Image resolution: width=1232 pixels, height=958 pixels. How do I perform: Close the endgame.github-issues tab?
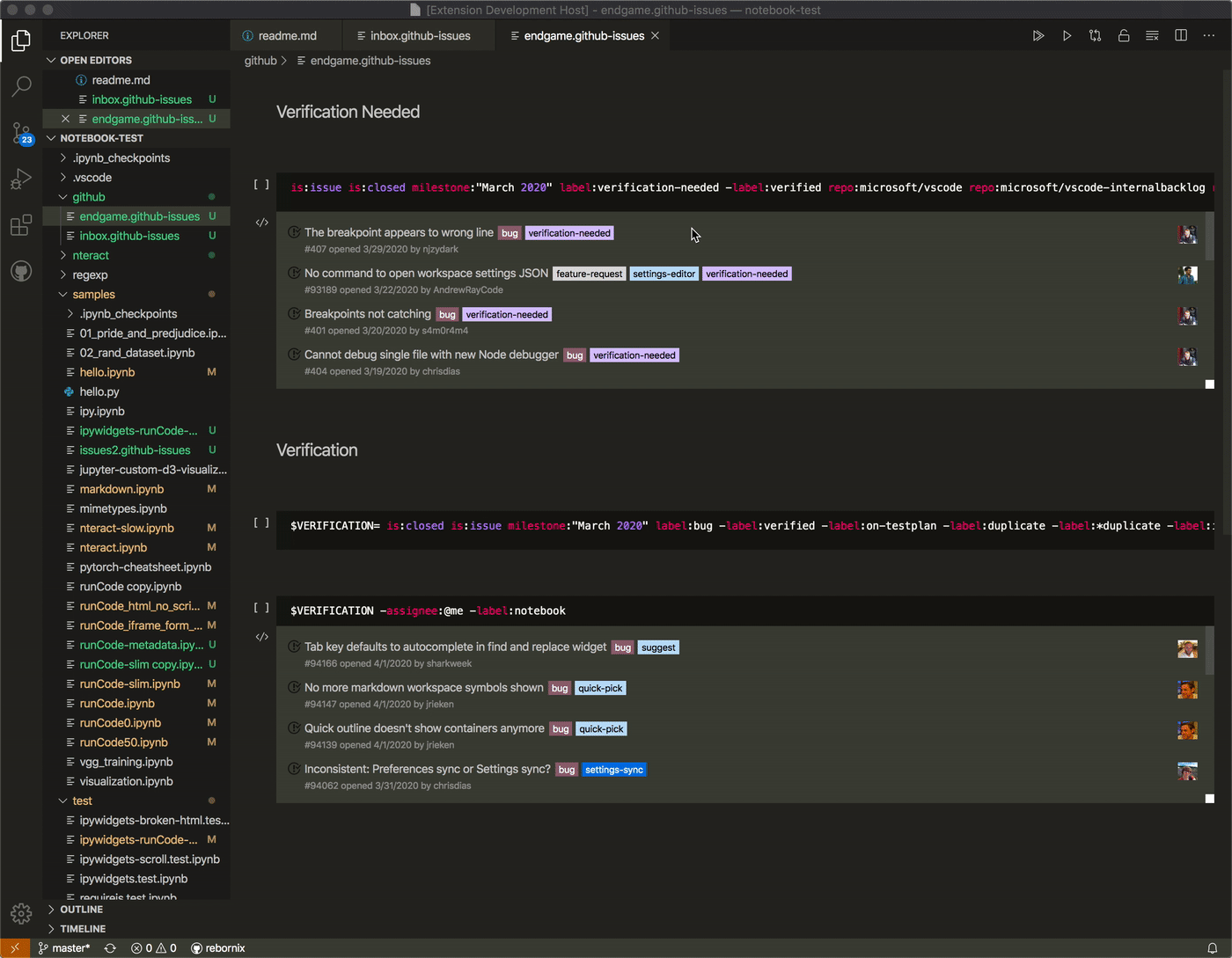coord(655,36)
